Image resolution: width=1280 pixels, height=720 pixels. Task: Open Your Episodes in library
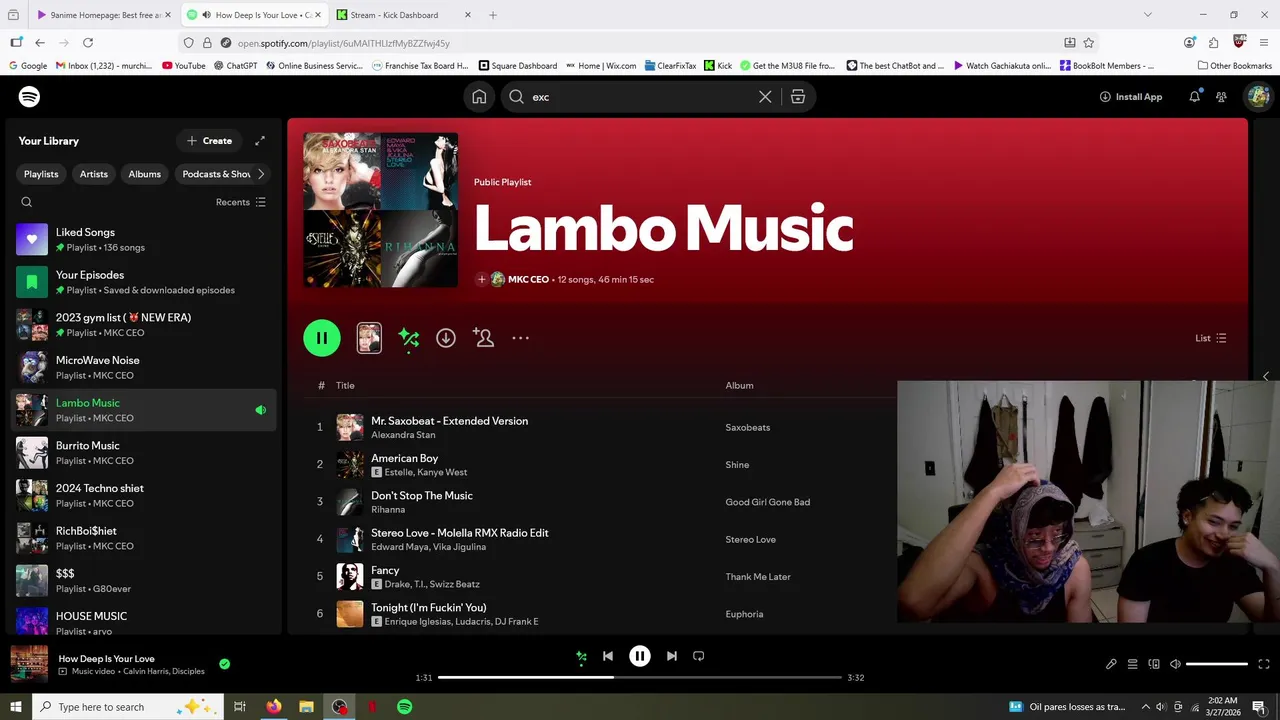click(x=144, y=282)
